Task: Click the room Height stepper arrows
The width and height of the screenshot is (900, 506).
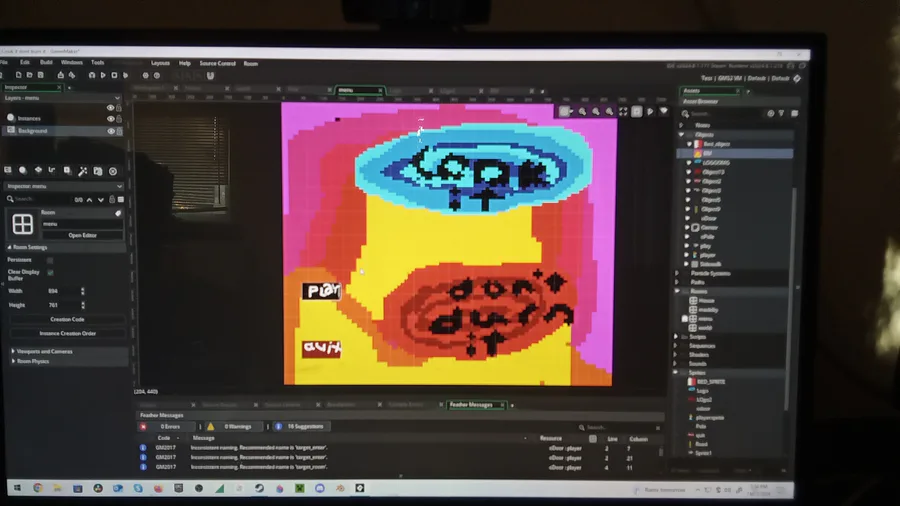Action: [x=83, y=305]
